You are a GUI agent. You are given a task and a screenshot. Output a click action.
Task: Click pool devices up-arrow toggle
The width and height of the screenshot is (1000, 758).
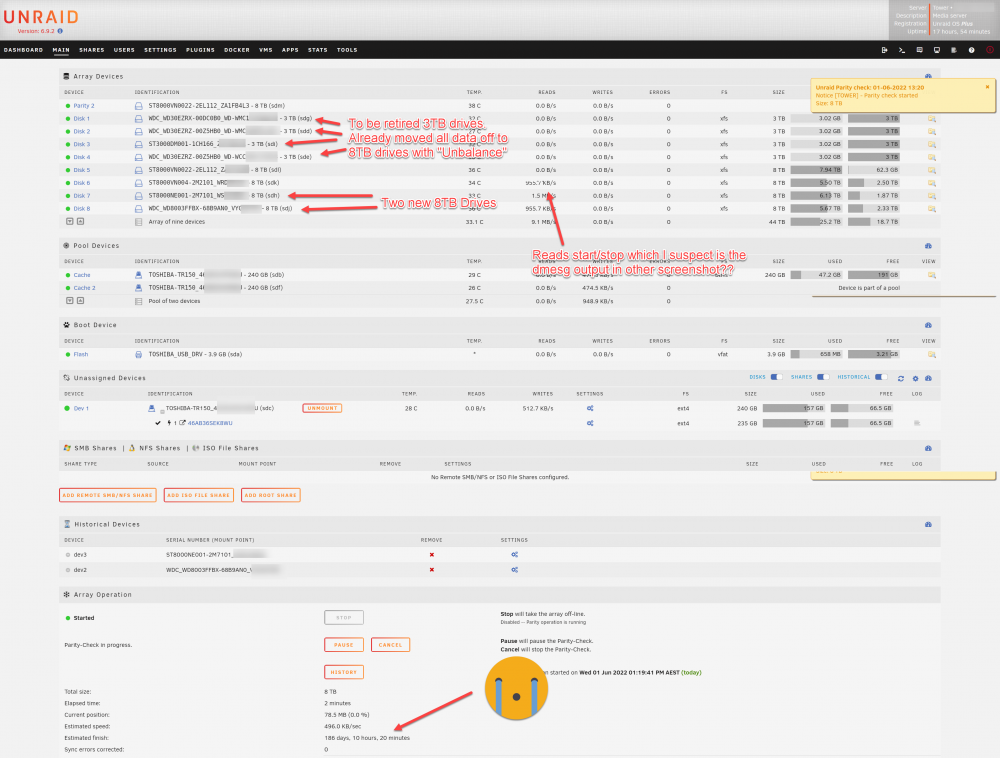click(x=80, y=300)
